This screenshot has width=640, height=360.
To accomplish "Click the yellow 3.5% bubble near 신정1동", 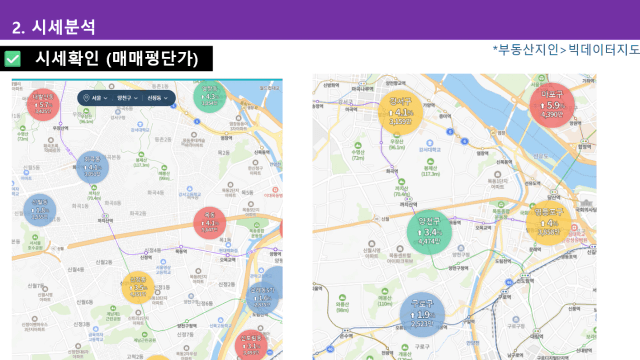I will coord(138,287).
